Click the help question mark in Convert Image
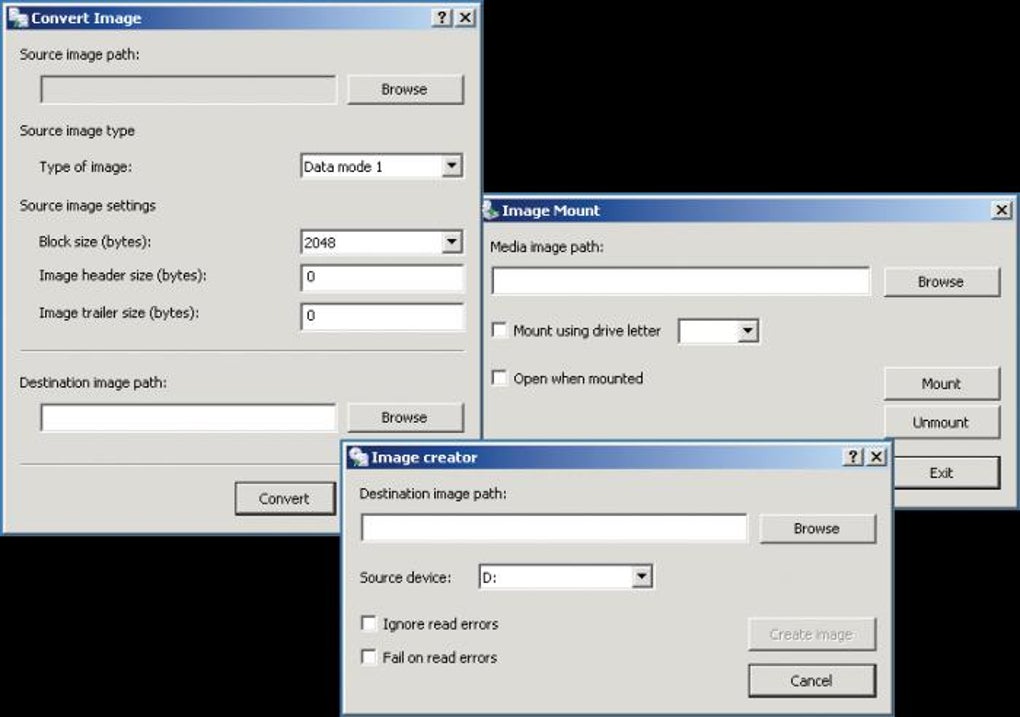1020x717 pixels. tap(442, 18)
